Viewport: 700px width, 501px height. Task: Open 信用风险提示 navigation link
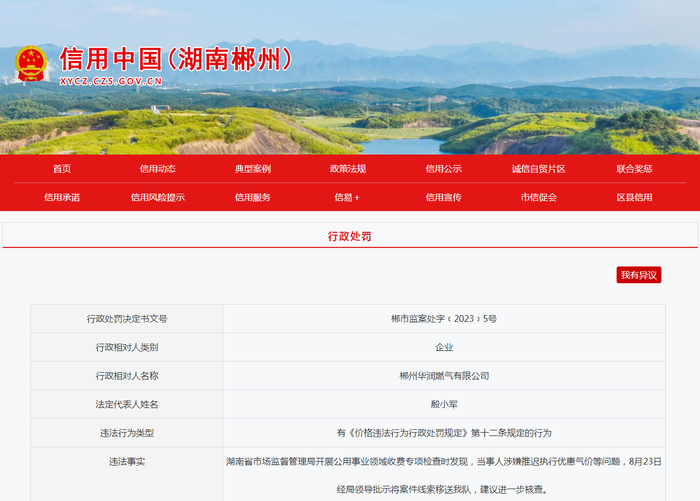click(158, 197)
